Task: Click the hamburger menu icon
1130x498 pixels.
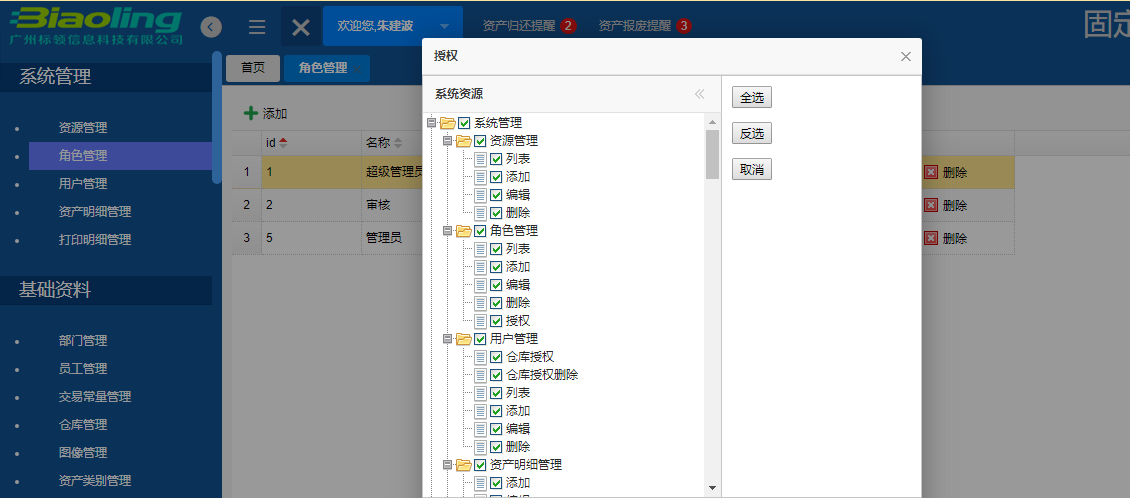Action: pyautogui.click(x=257, y=27)
